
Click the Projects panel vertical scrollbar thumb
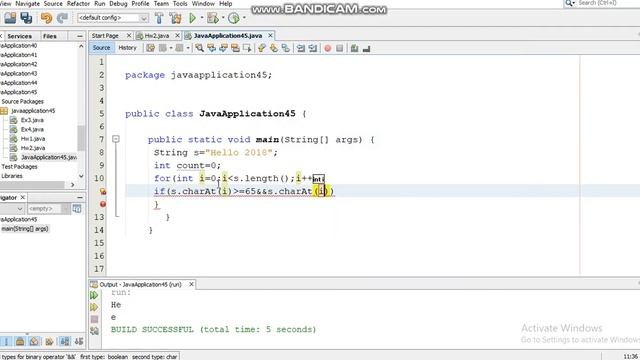coord(81,138)
